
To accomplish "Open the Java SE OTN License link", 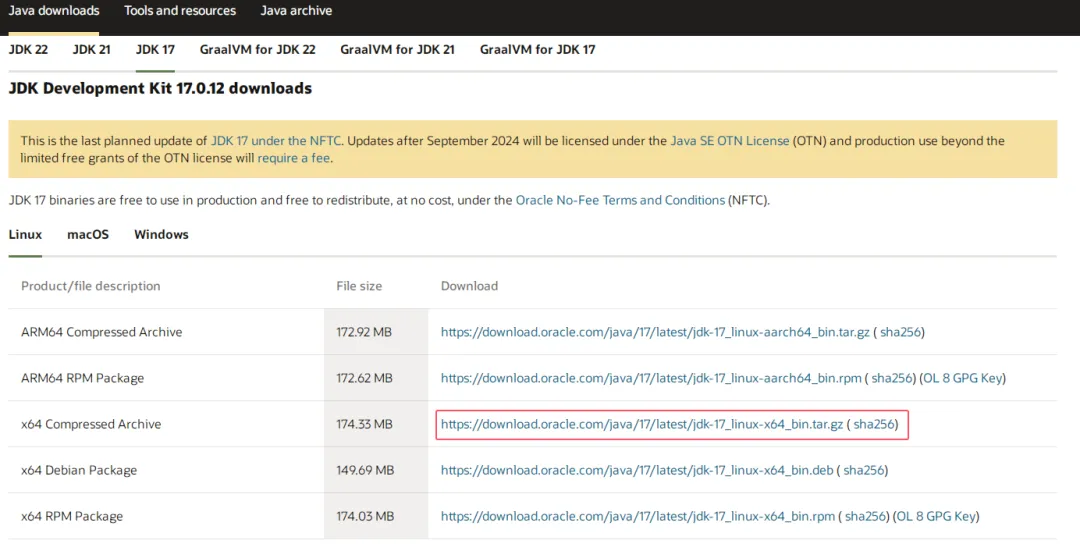I will pos(729,141).
